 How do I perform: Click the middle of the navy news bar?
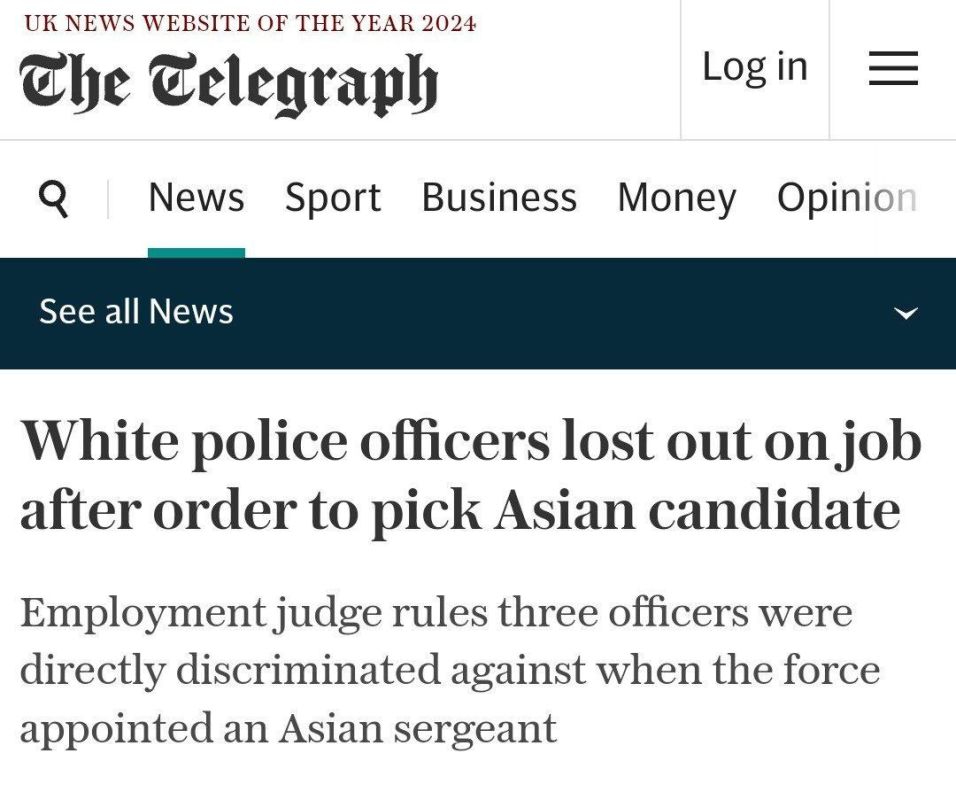478,313
